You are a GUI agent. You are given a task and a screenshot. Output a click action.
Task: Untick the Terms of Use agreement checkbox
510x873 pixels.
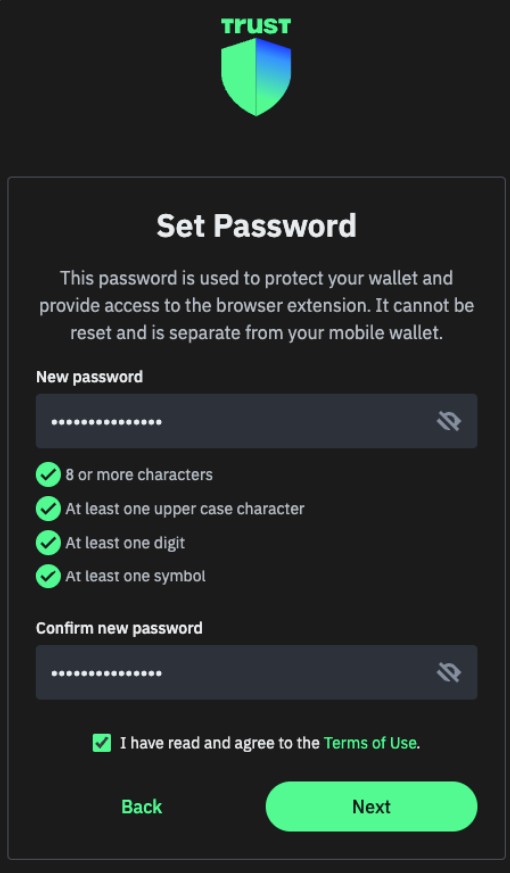(102, 743)
